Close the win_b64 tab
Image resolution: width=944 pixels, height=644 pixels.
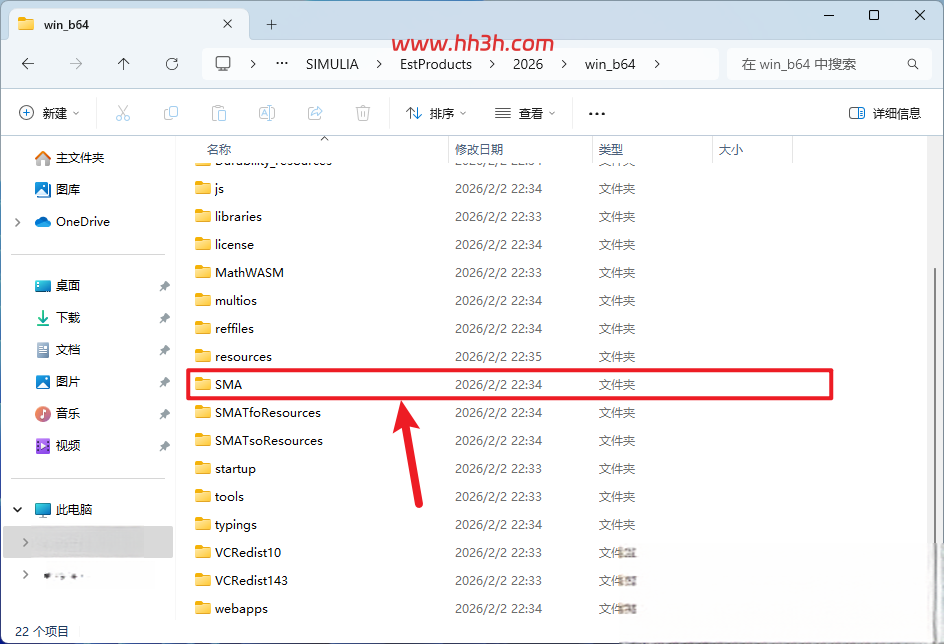(x=228, y=24)
